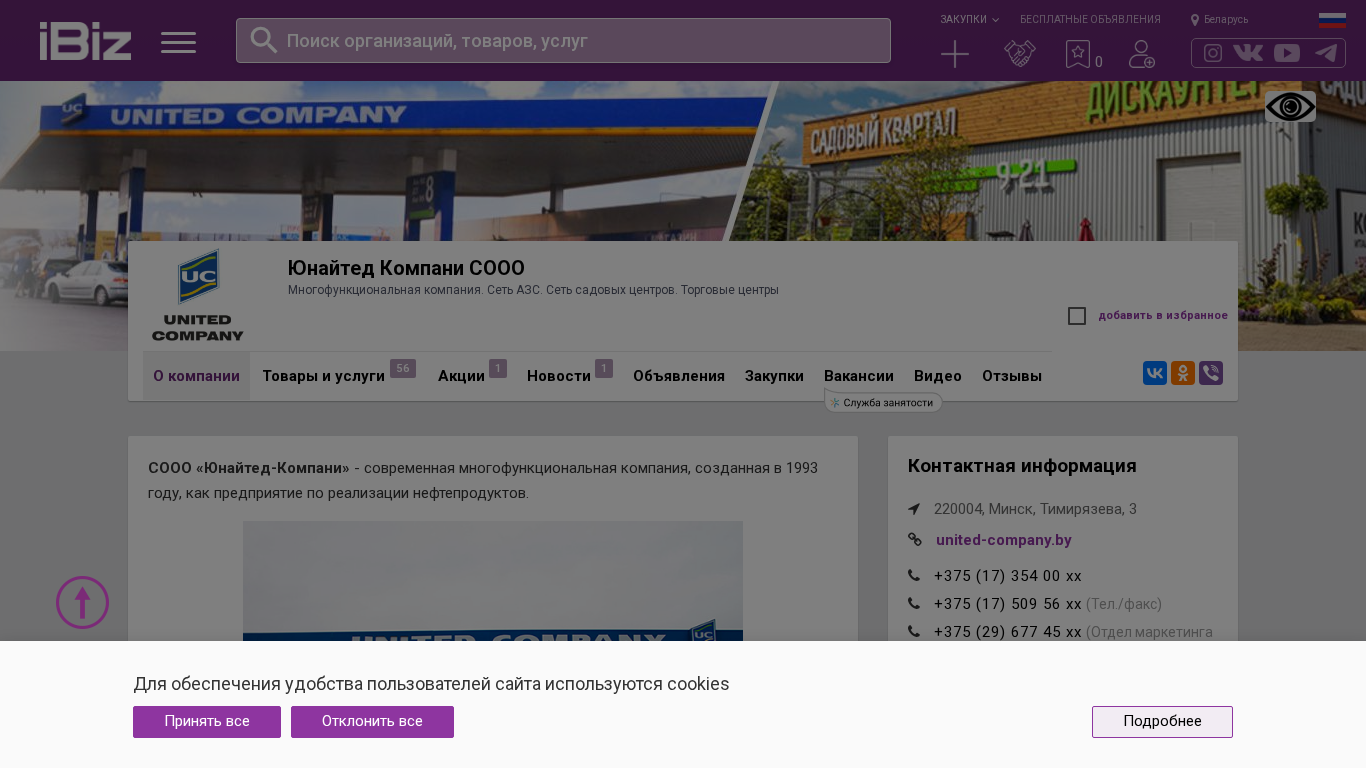This screenshot has width=1366, height=768.
Task: Open the О компании tab
Action: click(196, 376)
